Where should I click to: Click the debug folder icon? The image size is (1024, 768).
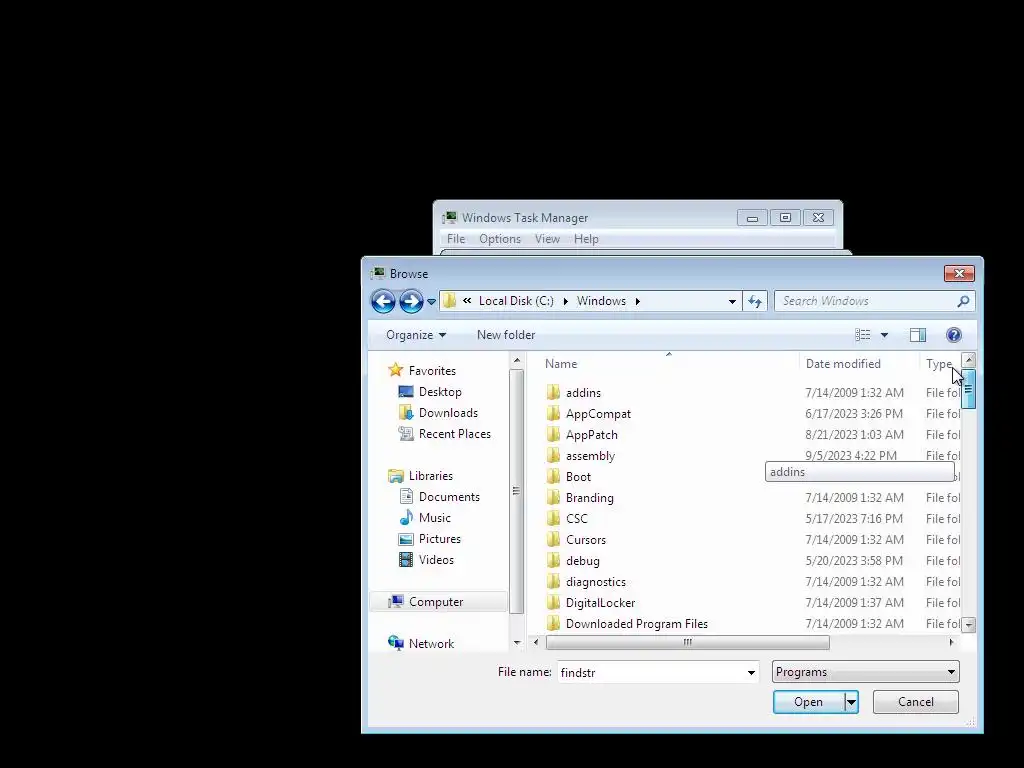coord(553,560)
